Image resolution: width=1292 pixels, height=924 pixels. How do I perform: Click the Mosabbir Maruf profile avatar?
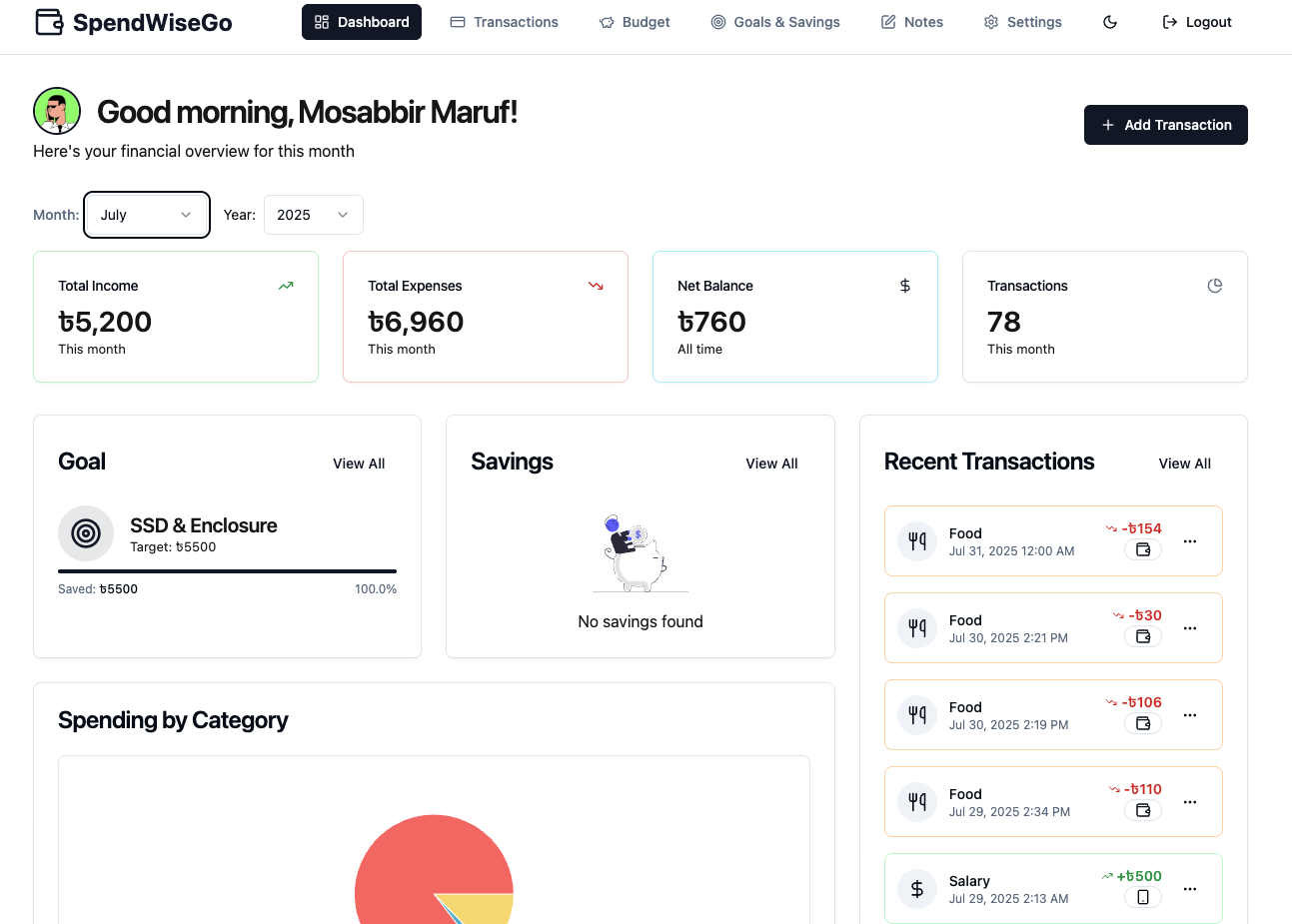[57, 111]
